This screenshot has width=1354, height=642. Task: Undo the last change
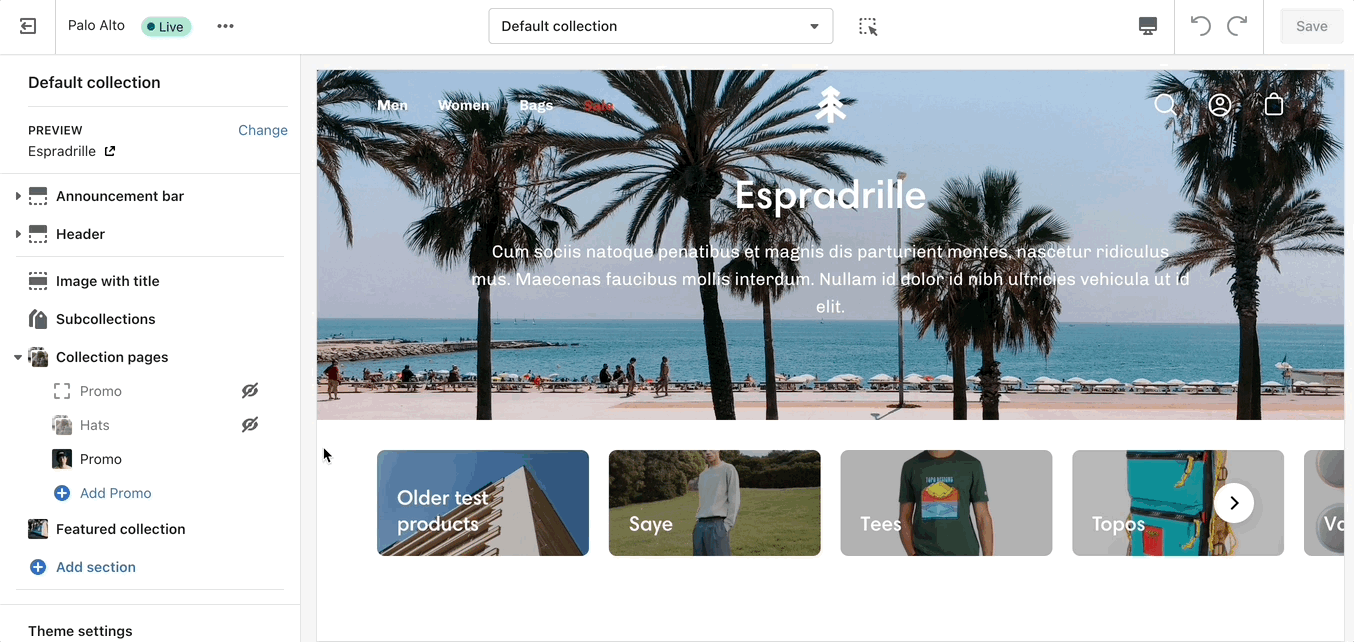tap(1200, 26)
